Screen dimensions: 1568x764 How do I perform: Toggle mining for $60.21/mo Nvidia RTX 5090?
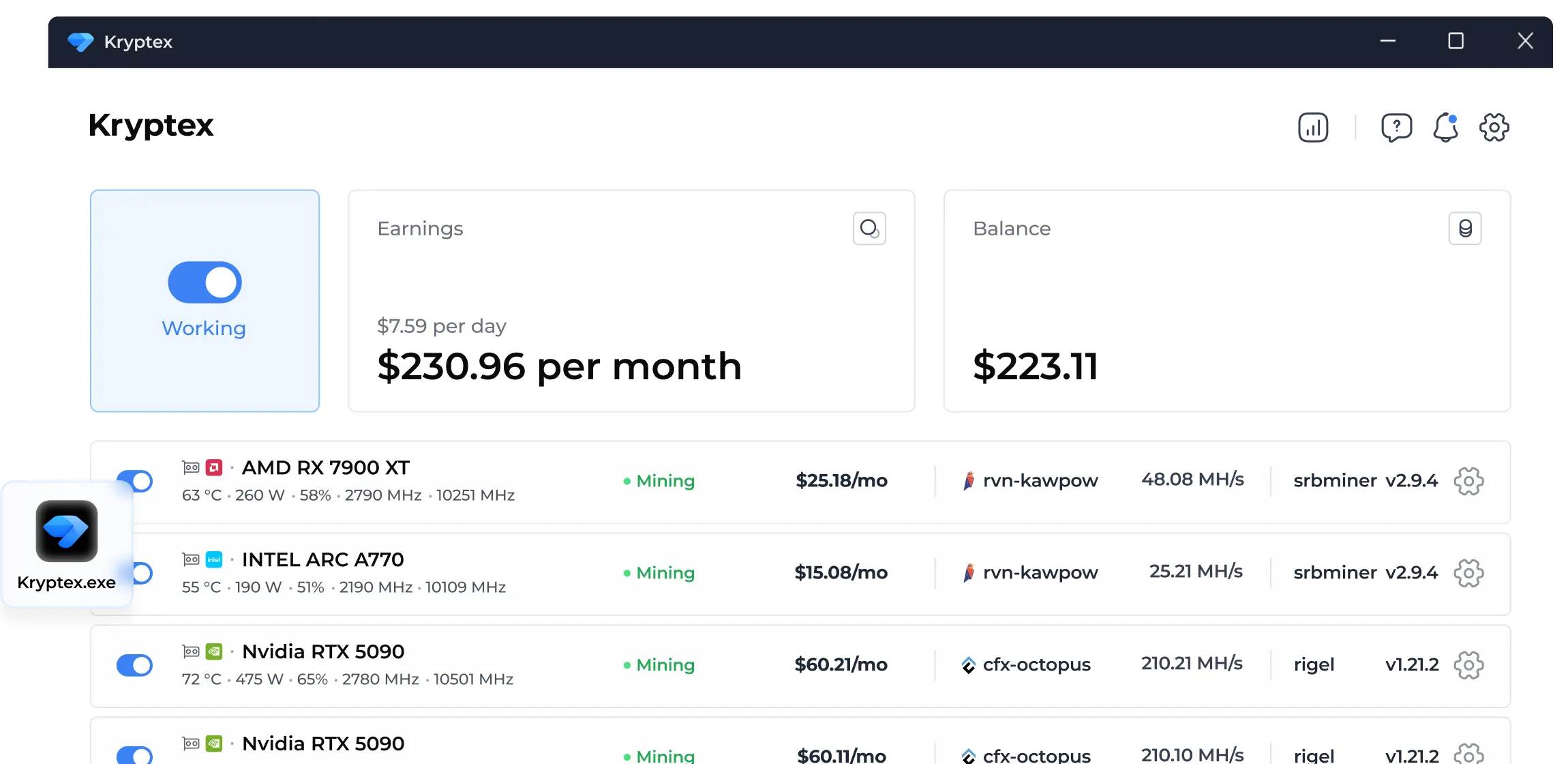(134, 665)
